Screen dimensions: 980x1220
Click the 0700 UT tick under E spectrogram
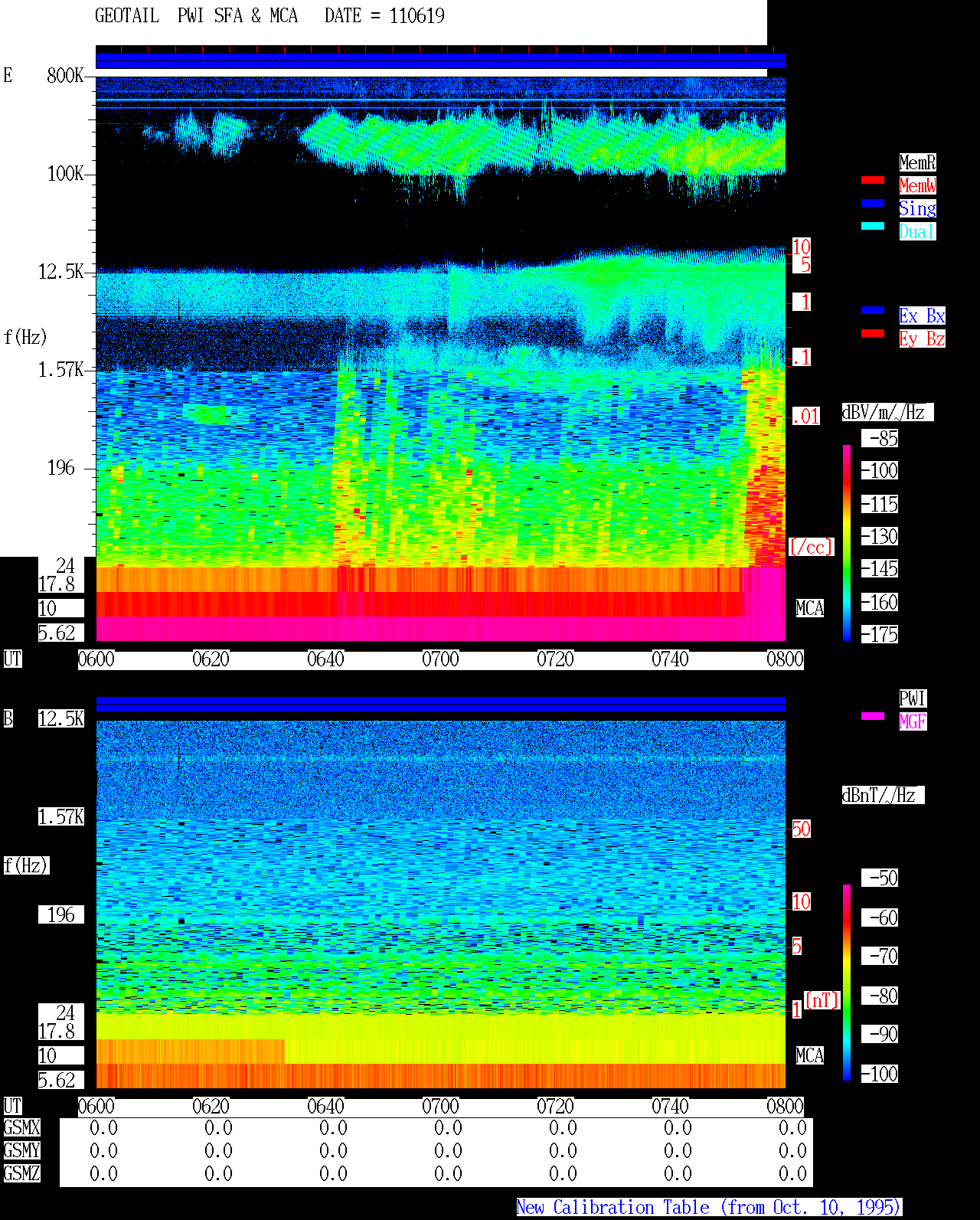point(440,659)
